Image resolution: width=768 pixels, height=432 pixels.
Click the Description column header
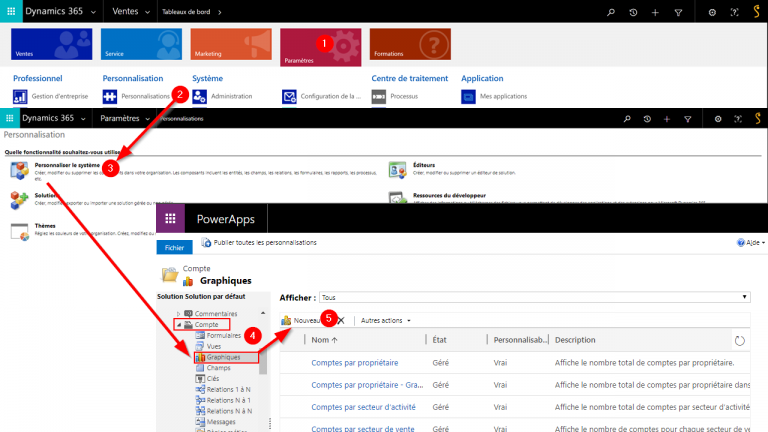click(575, 339)
